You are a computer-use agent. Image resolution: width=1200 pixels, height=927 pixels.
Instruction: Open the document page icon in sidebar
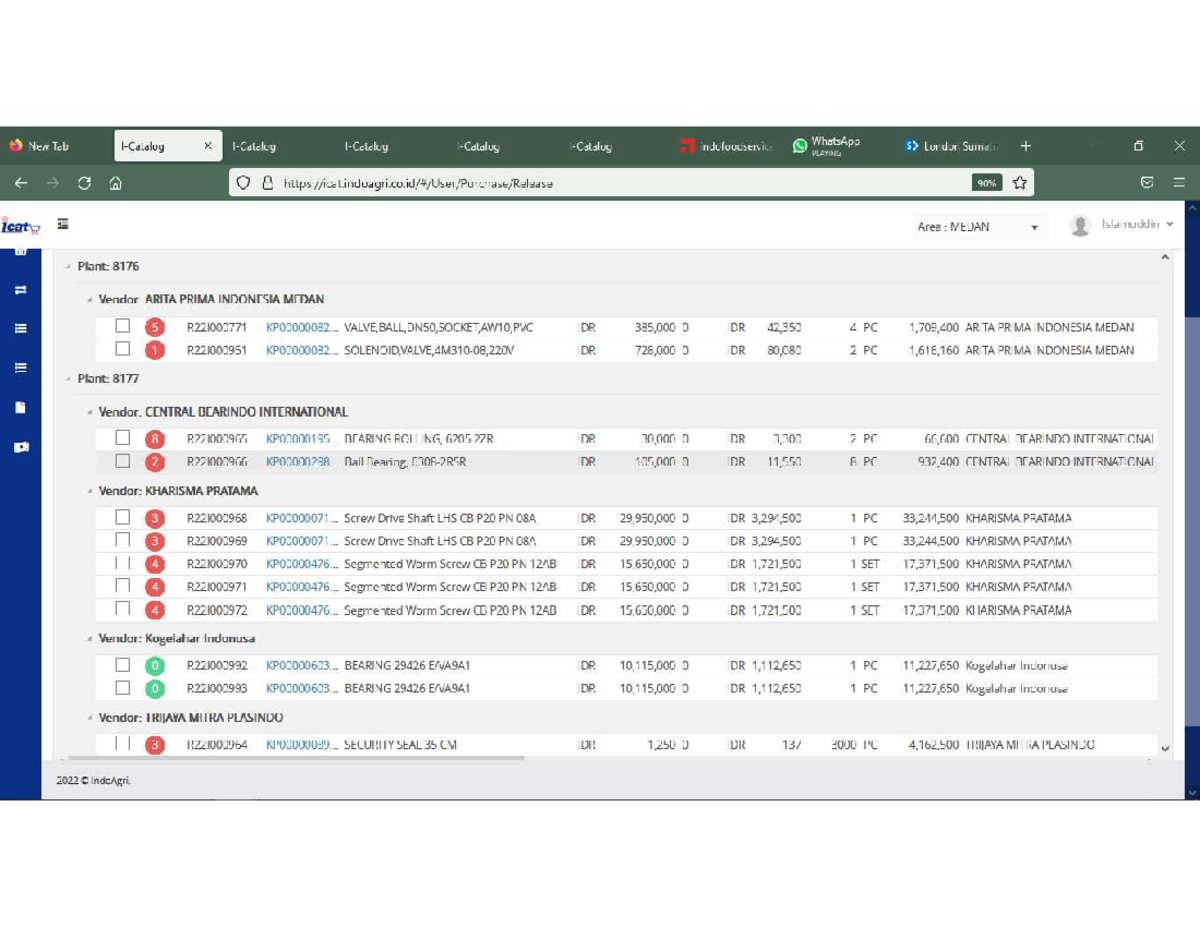tap(20, 408)
